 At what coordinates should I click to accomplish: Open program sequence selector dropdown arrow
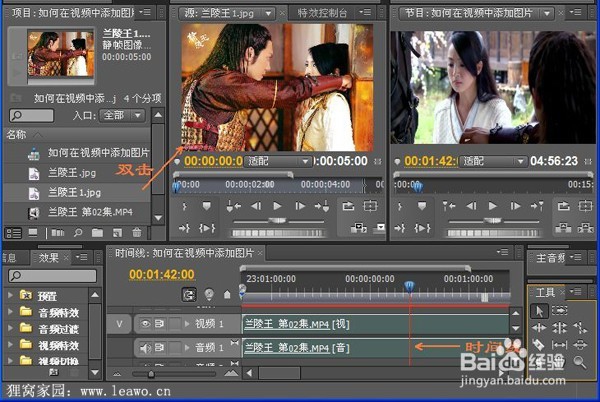point(547,14)
